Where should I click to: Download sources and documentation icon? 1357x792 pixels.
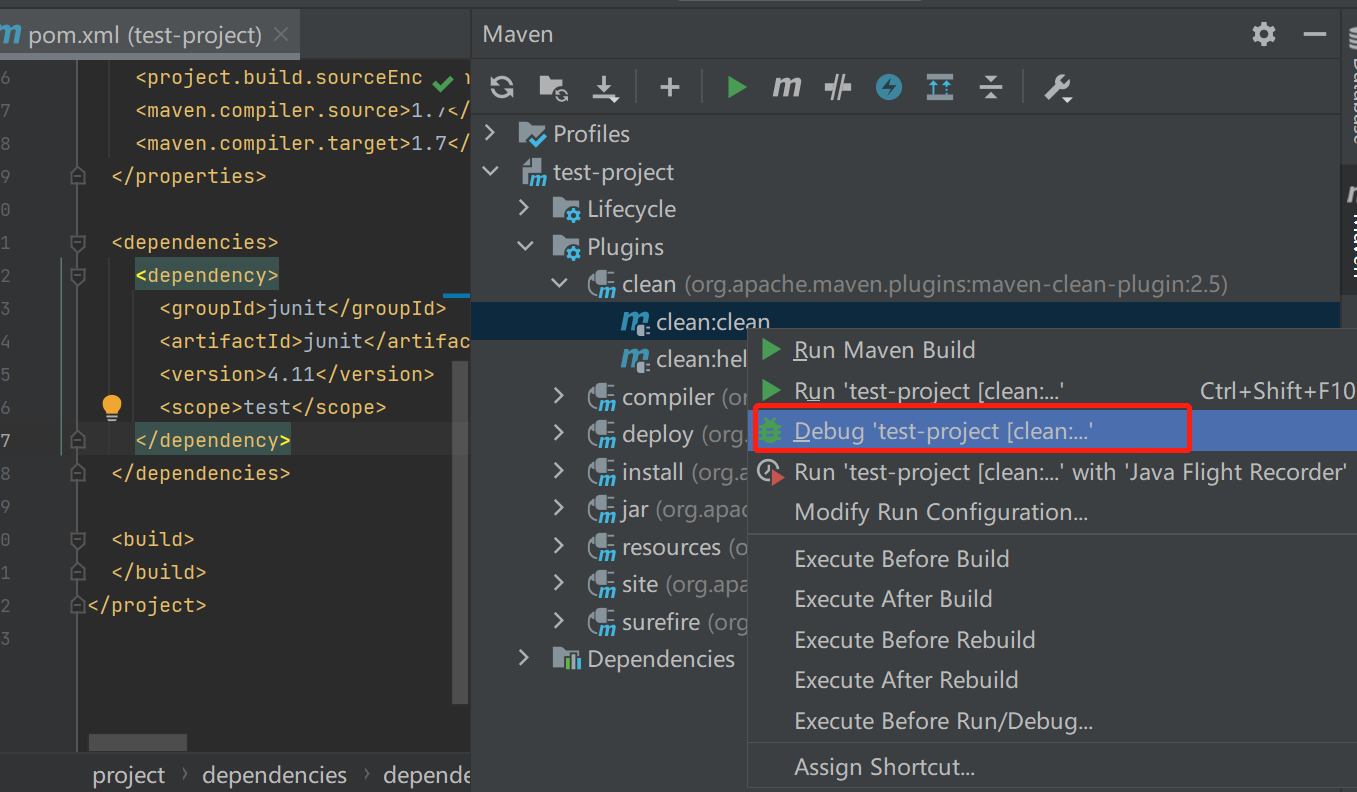604,88
